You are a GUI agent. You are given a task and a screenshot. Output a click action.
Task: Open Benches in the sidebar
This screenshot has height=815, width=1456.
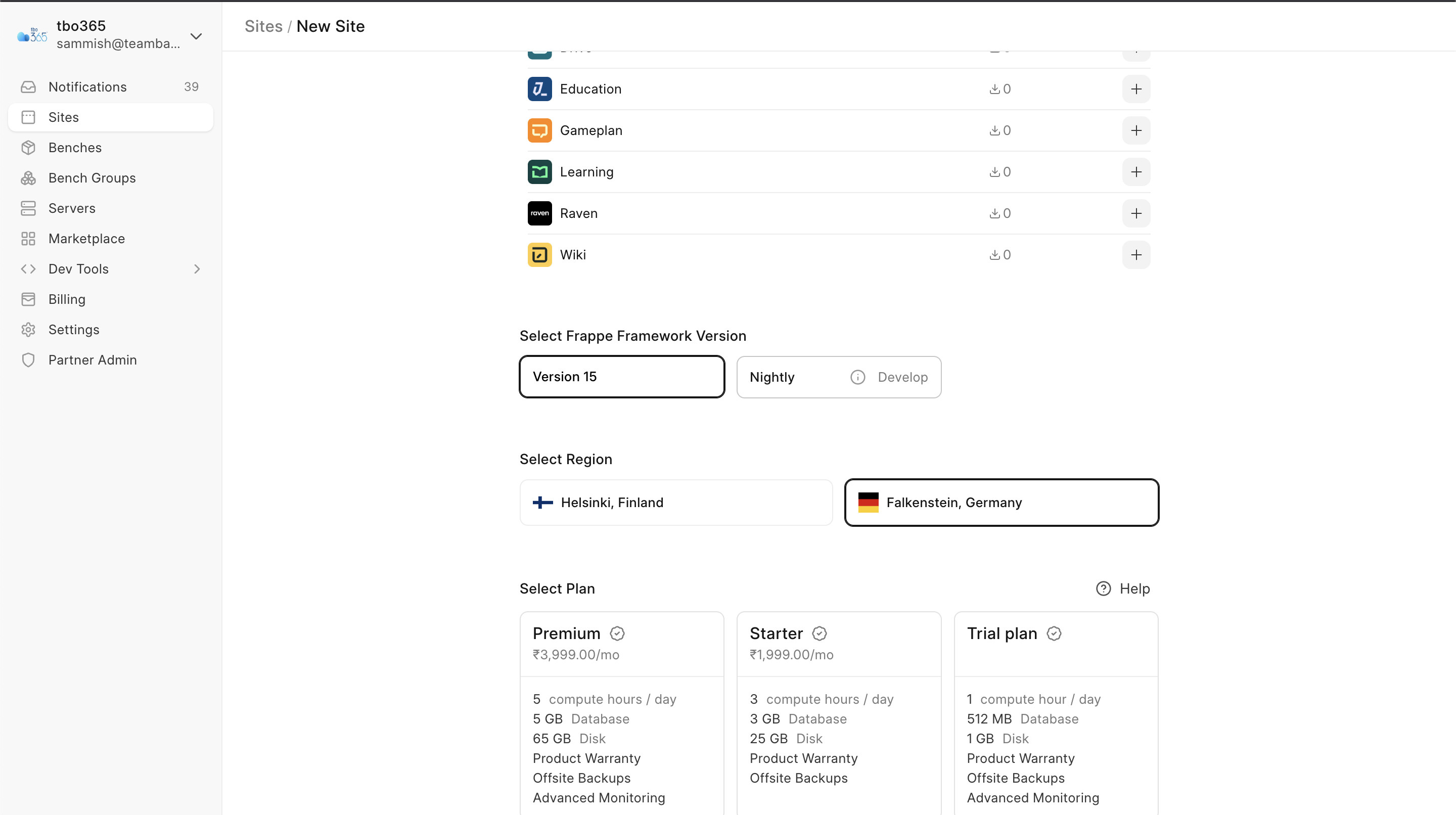pyautogui.click(x=111, y=148)
